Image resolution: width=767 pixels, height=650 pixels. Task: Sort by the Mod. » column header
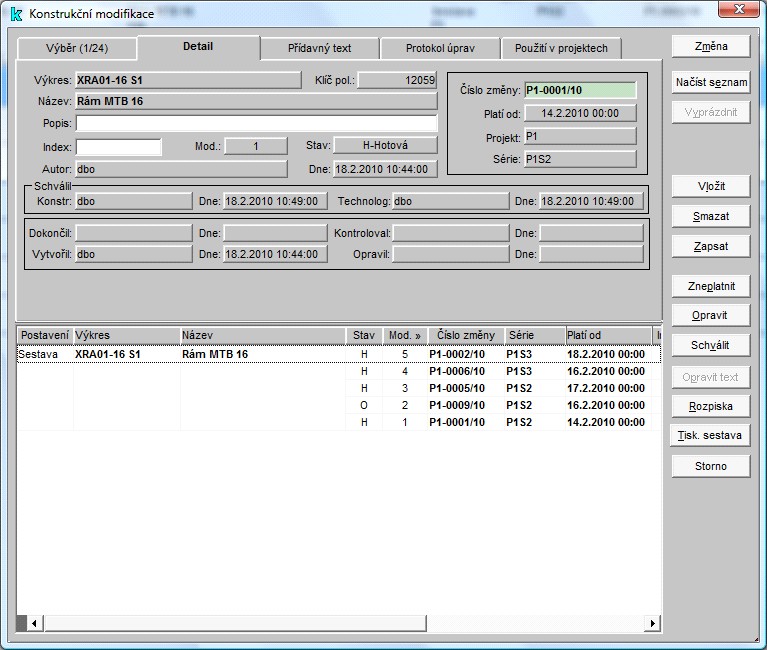click(405, 336)
